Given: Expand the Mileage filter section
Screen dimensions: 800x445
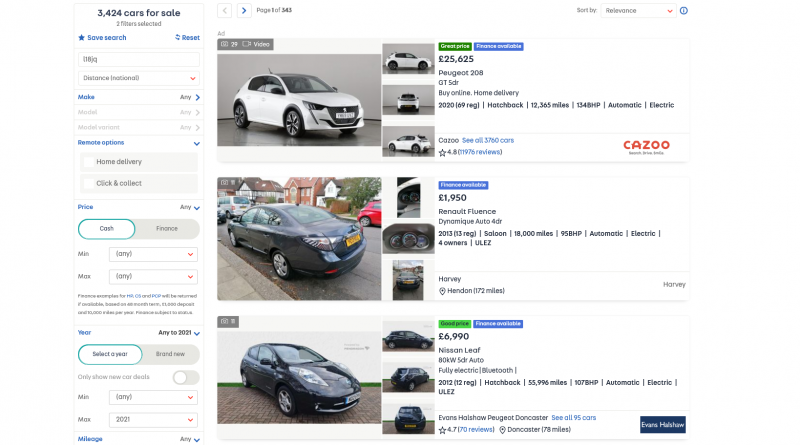Looking at the screenshot, I should coord(196,439).
